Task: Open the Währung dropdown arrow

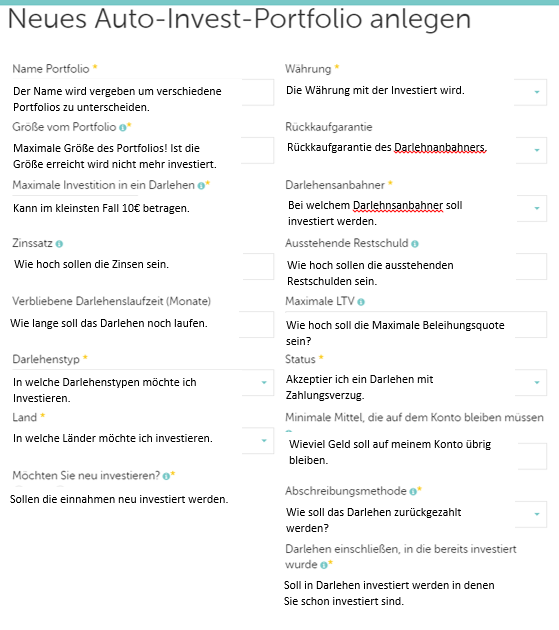Action: click(x=537, y=92)
